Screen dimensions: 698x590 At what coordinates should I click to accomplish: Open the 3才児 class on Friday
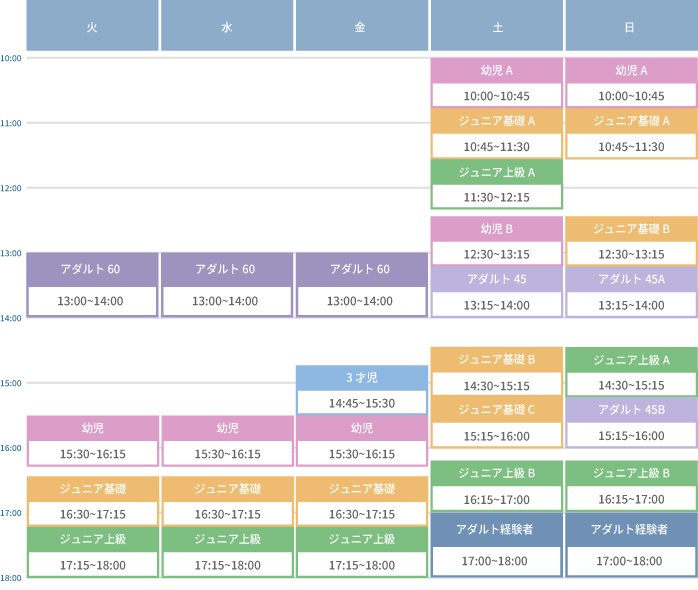pos(361,378)
